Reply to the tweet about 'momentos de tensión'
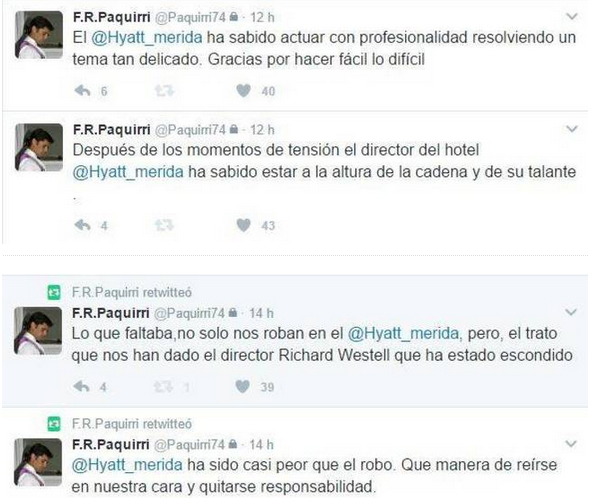 [x=82, y=225]
